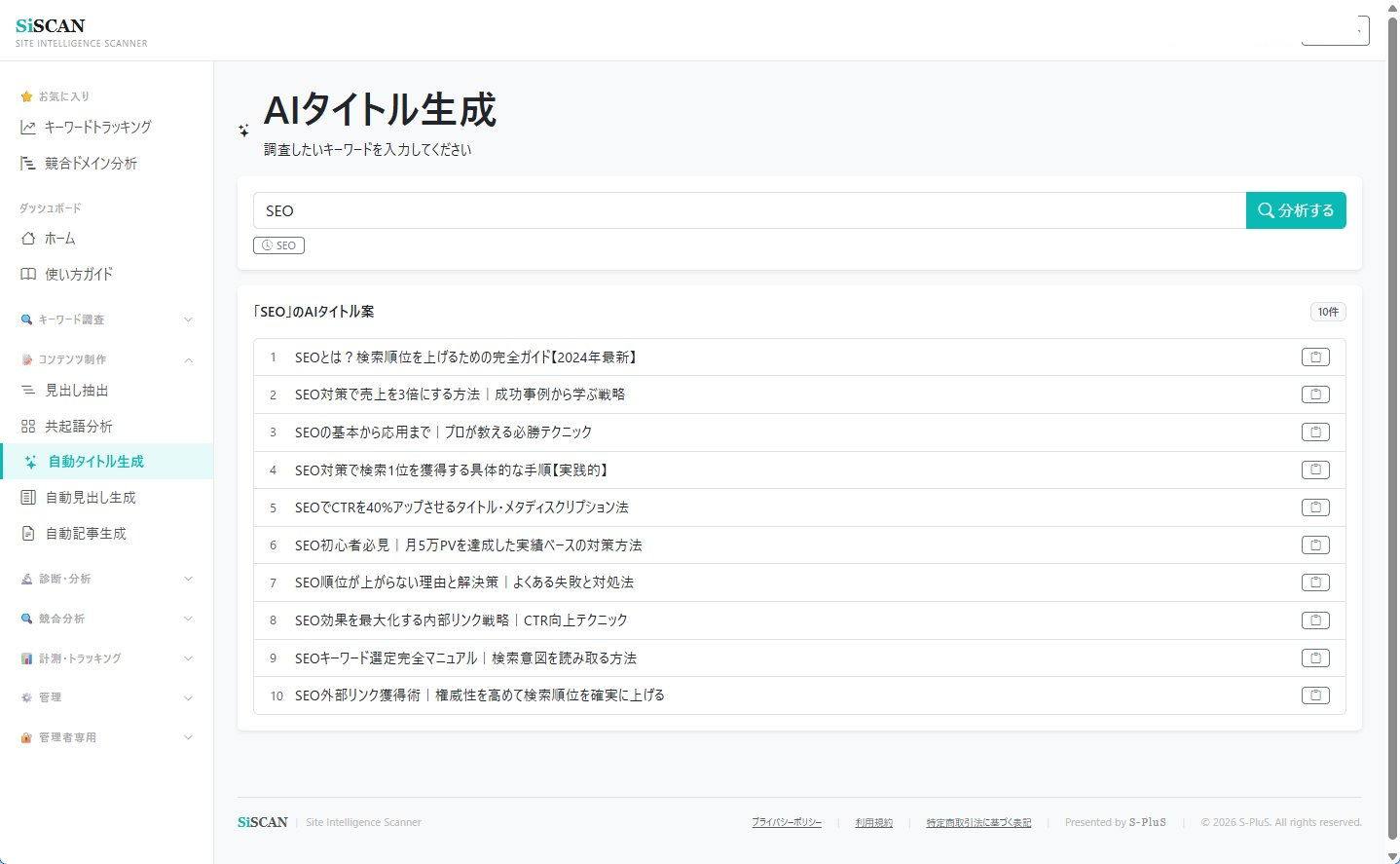Copy title 5 'CTRを40%アップ' clipboard icon

pyautogui.click(x=1315, y=507)
